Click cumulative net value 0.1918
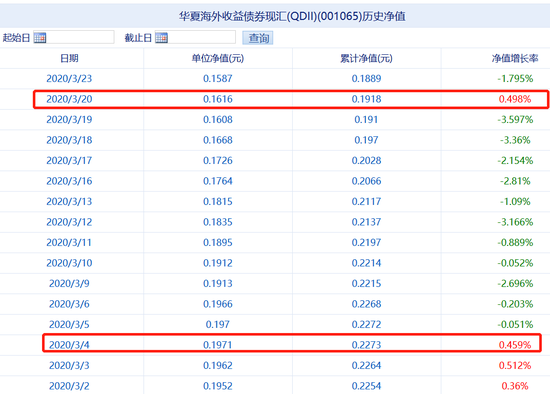The image size is (550, 394). (x=366, y=99)
